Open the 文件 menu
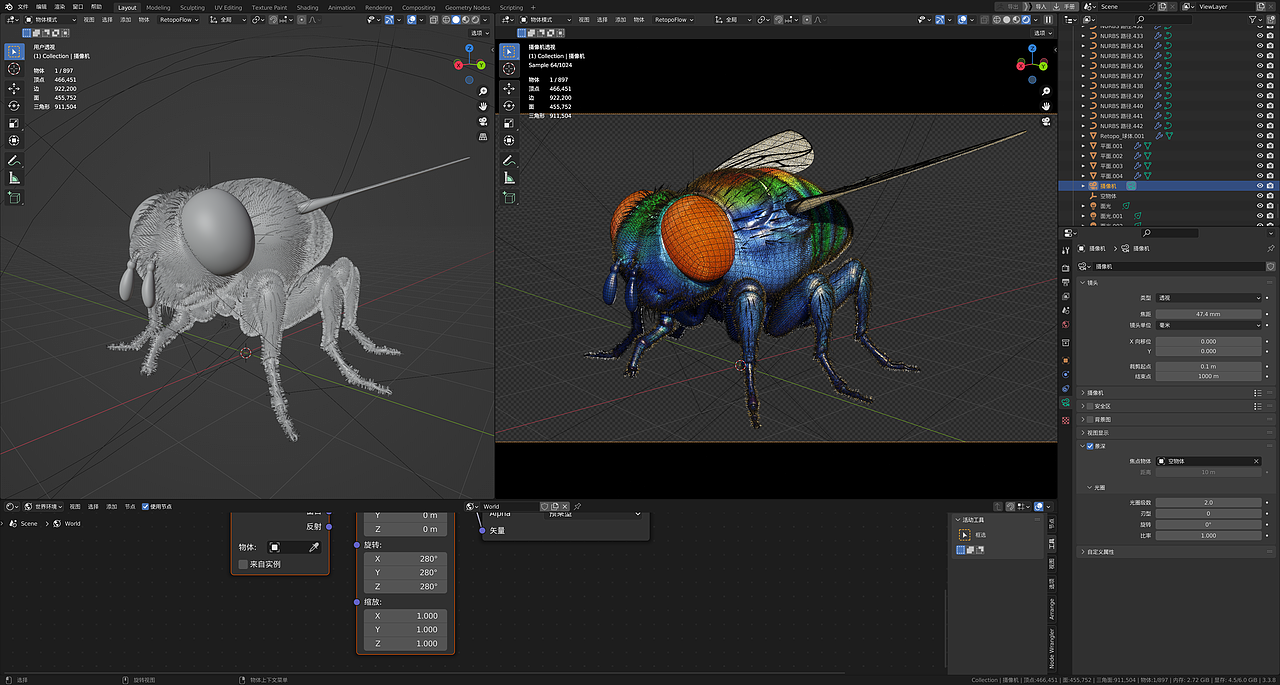The height and width of the screenshot is (685, 1280). pos(23,7)
